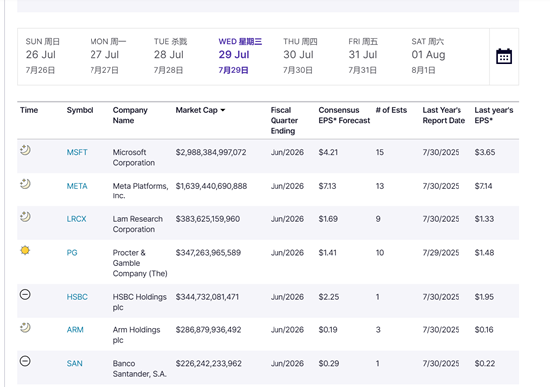Click market cap $2,988,384,997,072

pyautogui.click(x=211, y=152)
